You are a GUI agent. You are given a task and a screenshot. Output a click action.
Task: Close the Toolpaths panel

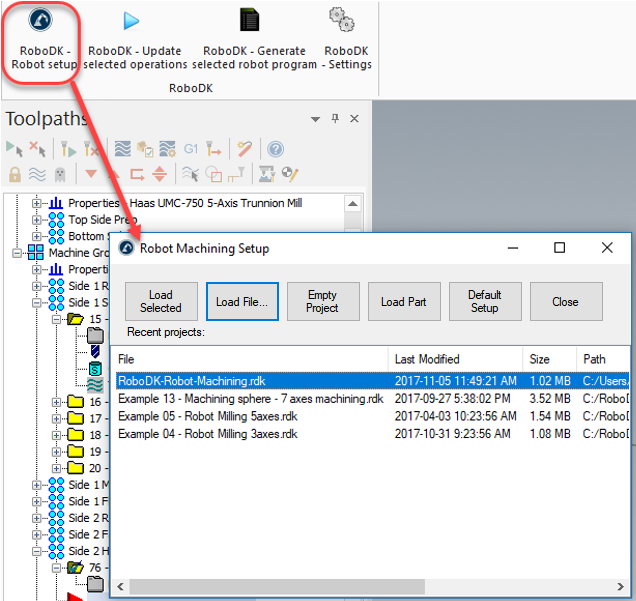click(355, 118)
